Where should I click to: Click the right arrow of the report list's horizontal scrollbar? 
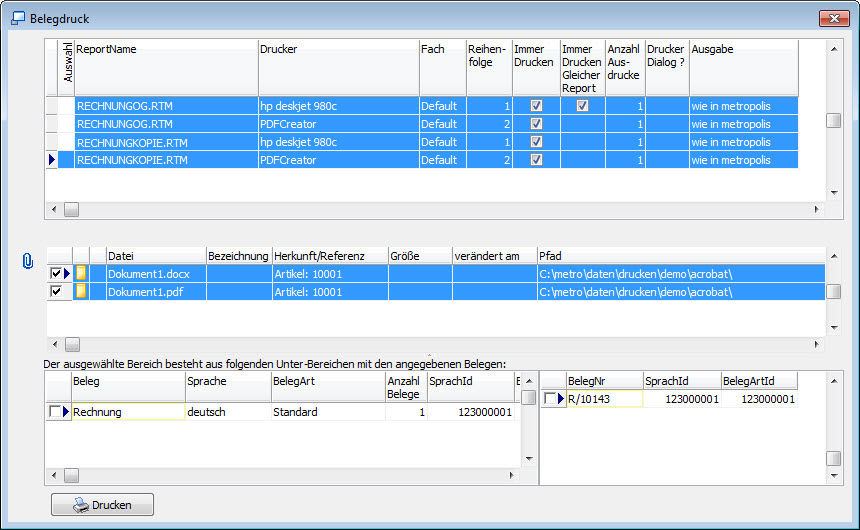click(816, 210)
